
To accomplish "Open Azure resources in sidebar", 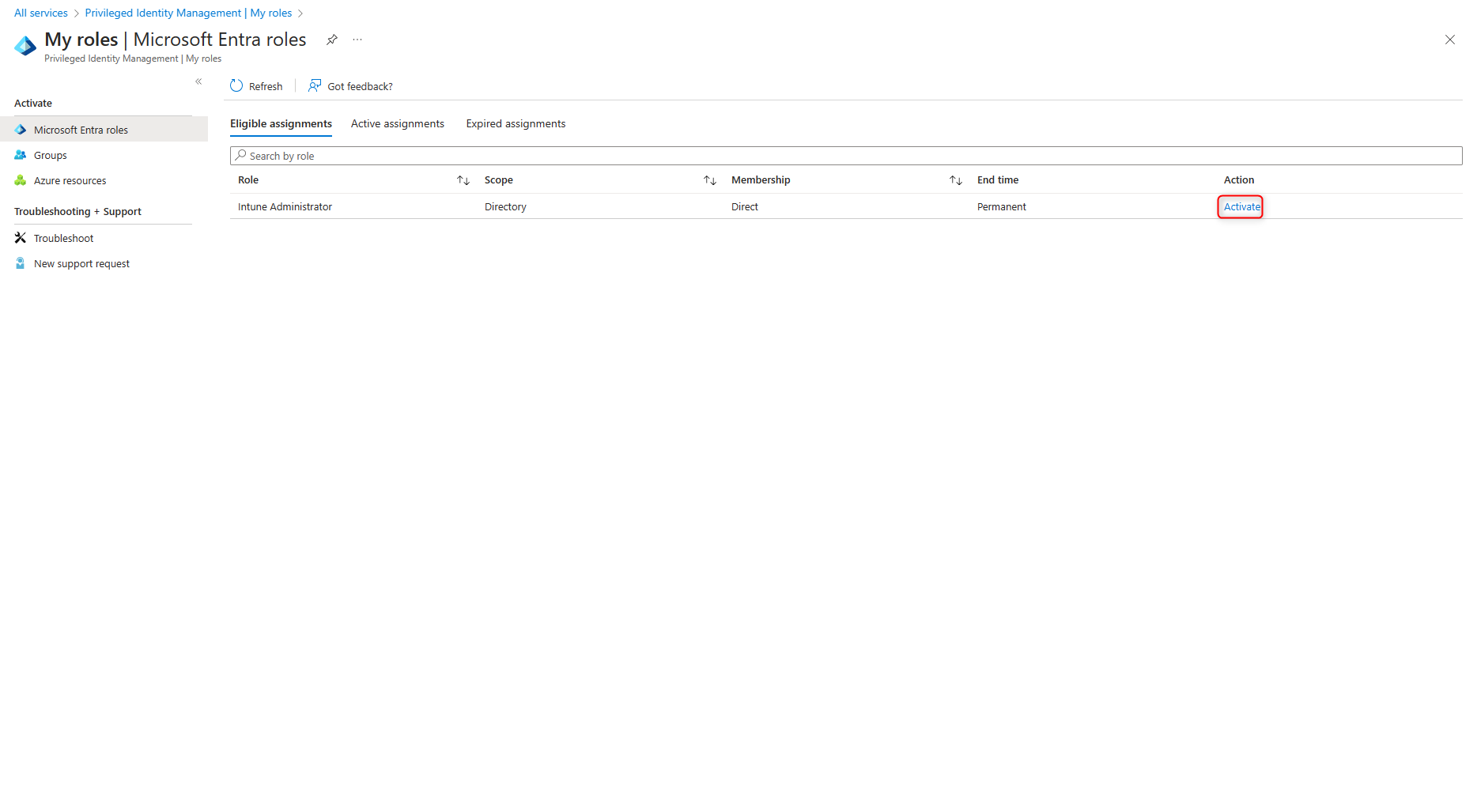I will [70, 180].
